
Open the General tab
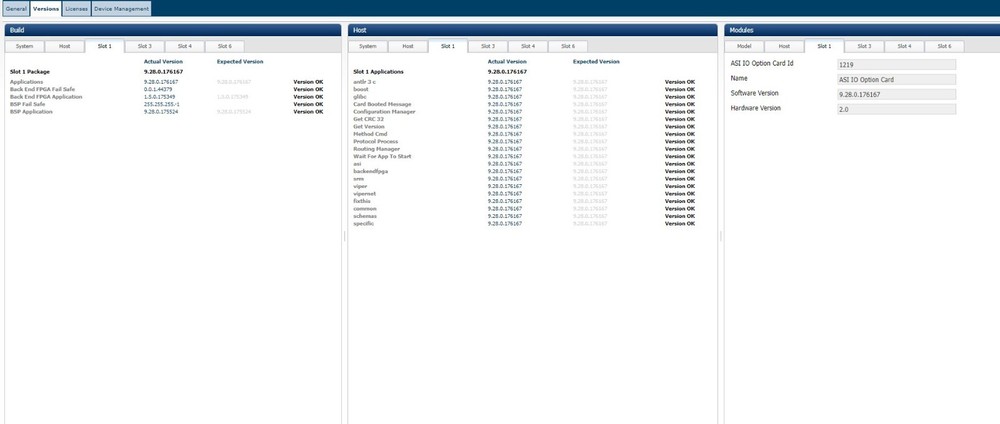pyautogui.click(x=16, y=9)
